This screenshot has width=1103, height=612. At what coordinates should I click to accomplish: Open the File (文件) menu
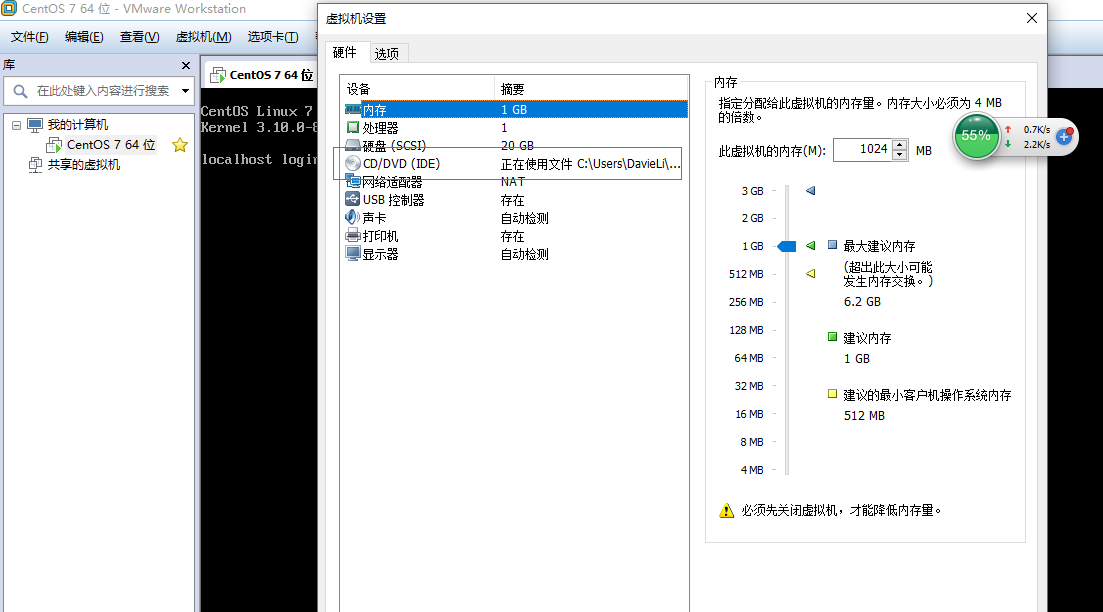pos(30,37)
